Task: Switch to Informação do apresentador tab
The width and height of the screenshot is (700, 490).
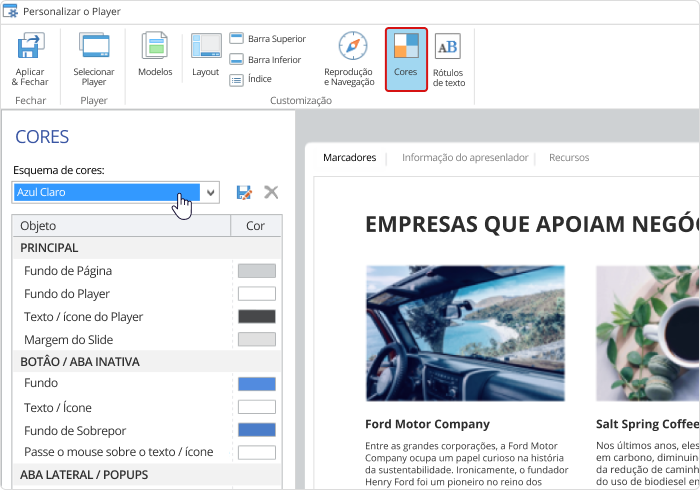Action: pyautogui.click(x=465, y=158)
